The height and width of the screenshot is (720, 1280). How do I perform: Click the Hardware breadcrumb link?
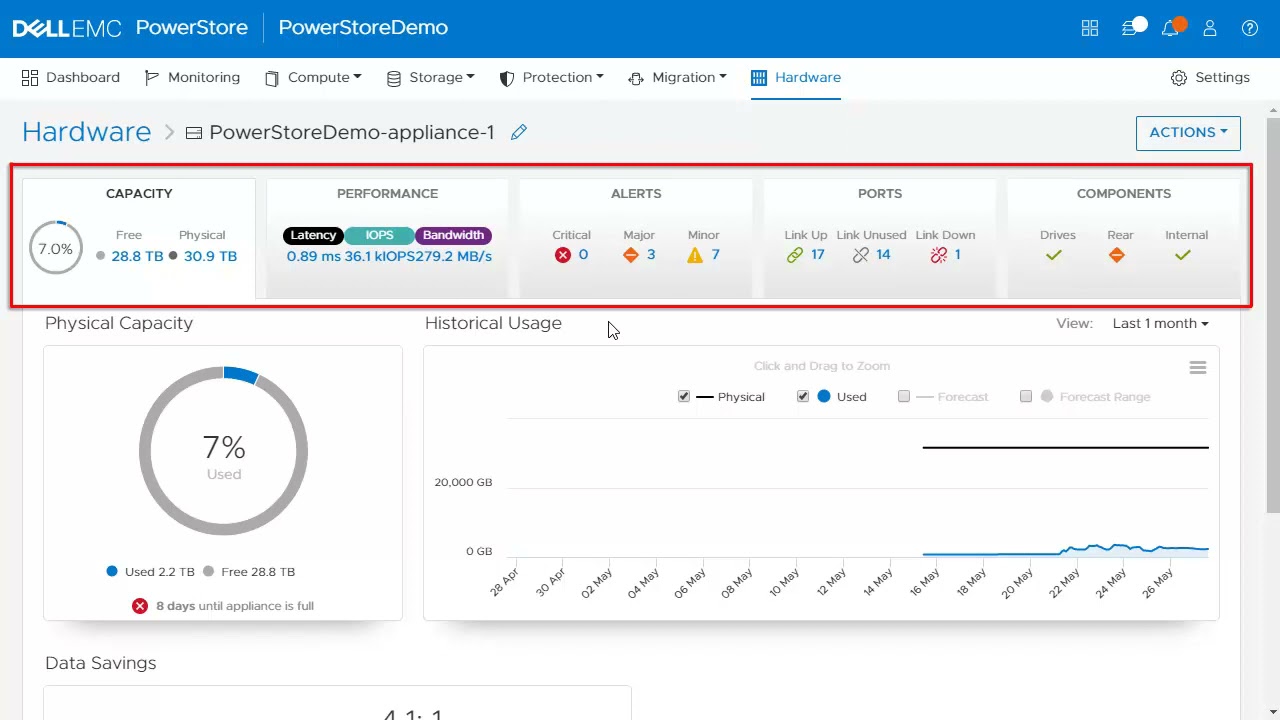[x=86, y=132]
